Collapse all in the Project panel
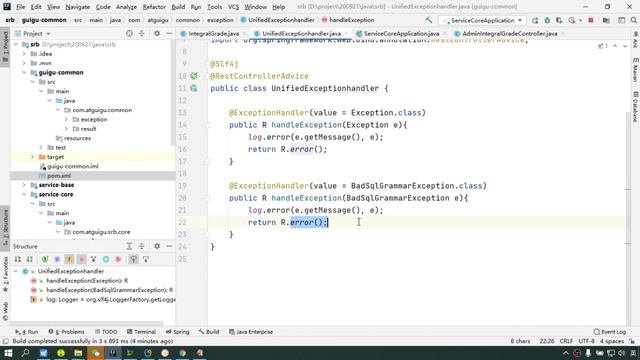Image resolution: width=640 pixels, height=360 pixels. tap(142, 33)
